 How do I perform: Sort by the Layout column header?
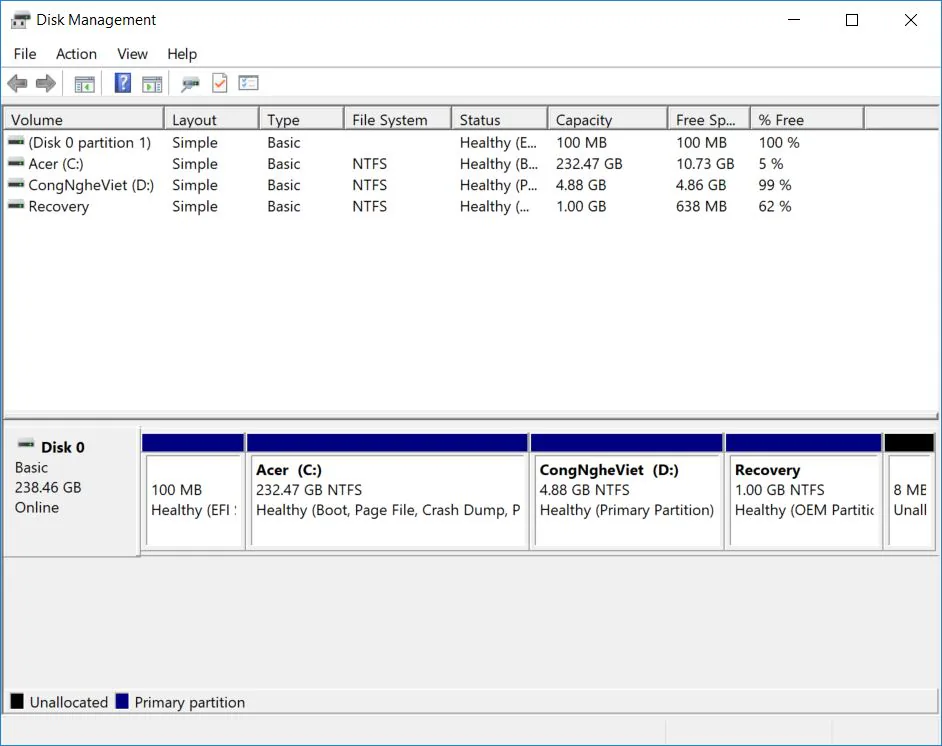pos(211,120)
